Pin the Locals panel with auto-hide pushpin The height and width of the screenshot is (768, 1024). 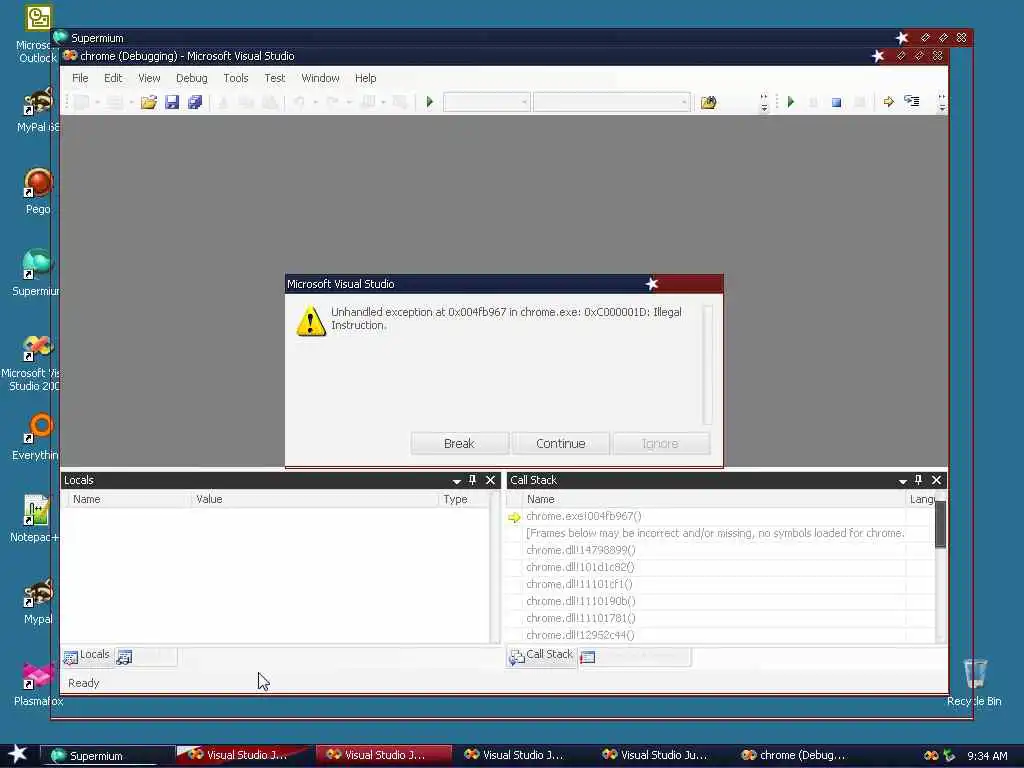tap(473, 480)
